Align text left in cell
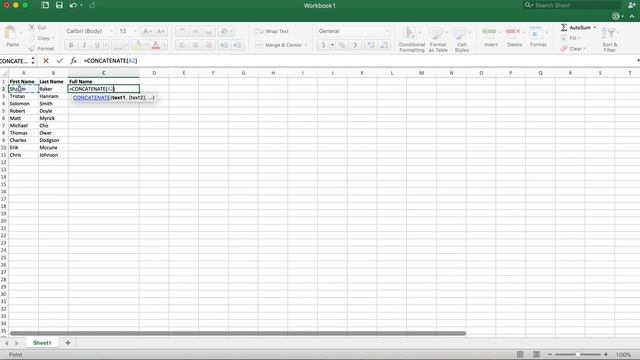The width and height of the screenshot is (640, 360). pos(182,44)
